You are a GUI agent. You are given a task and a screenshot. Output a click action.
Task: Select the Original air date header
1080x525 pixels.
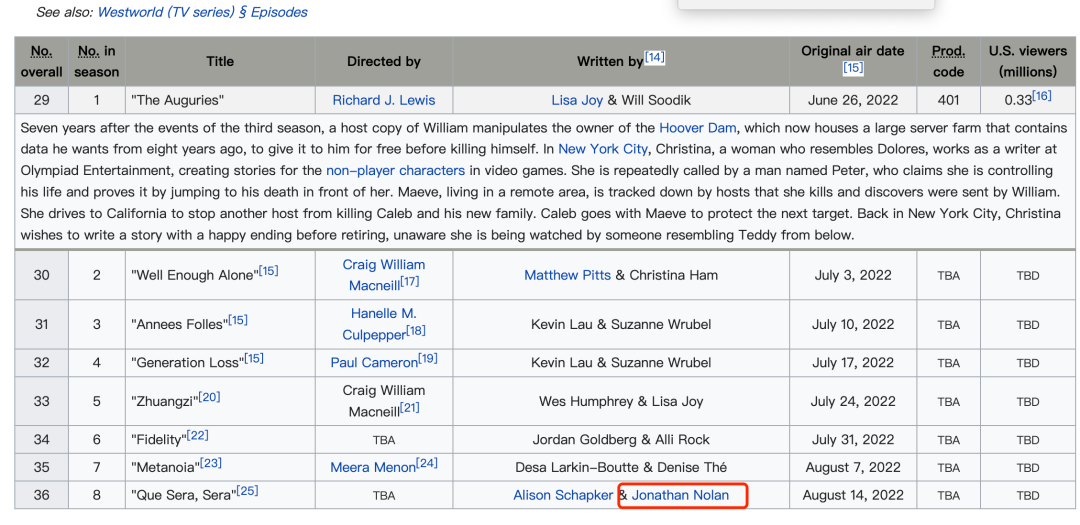point(853,61)
